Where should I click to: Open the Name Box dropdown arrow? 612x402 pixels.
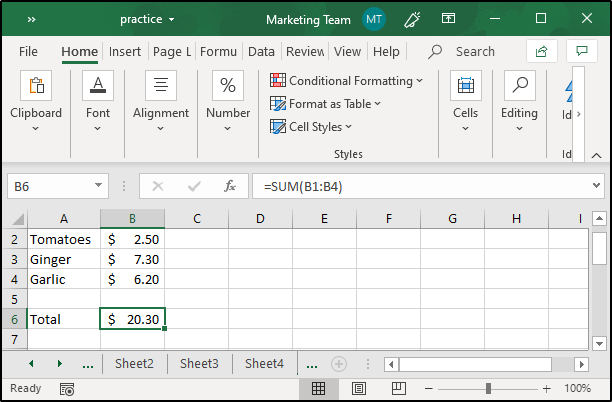tap(98, 186)
